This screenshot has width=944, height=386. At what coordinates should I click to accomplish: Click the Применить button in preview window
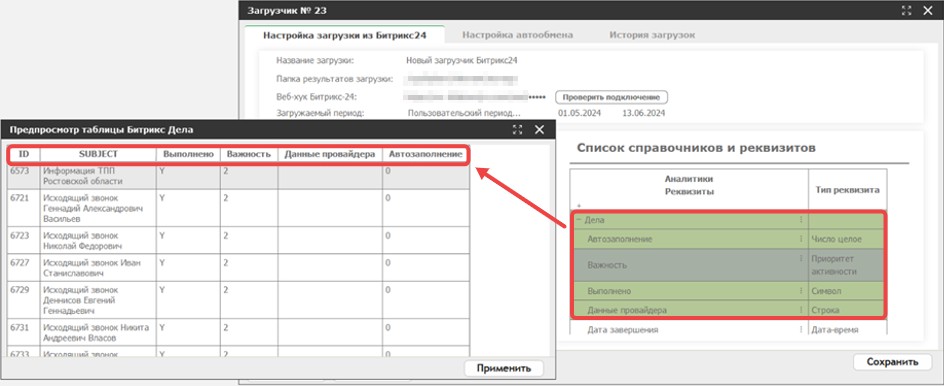click(504, 368)
